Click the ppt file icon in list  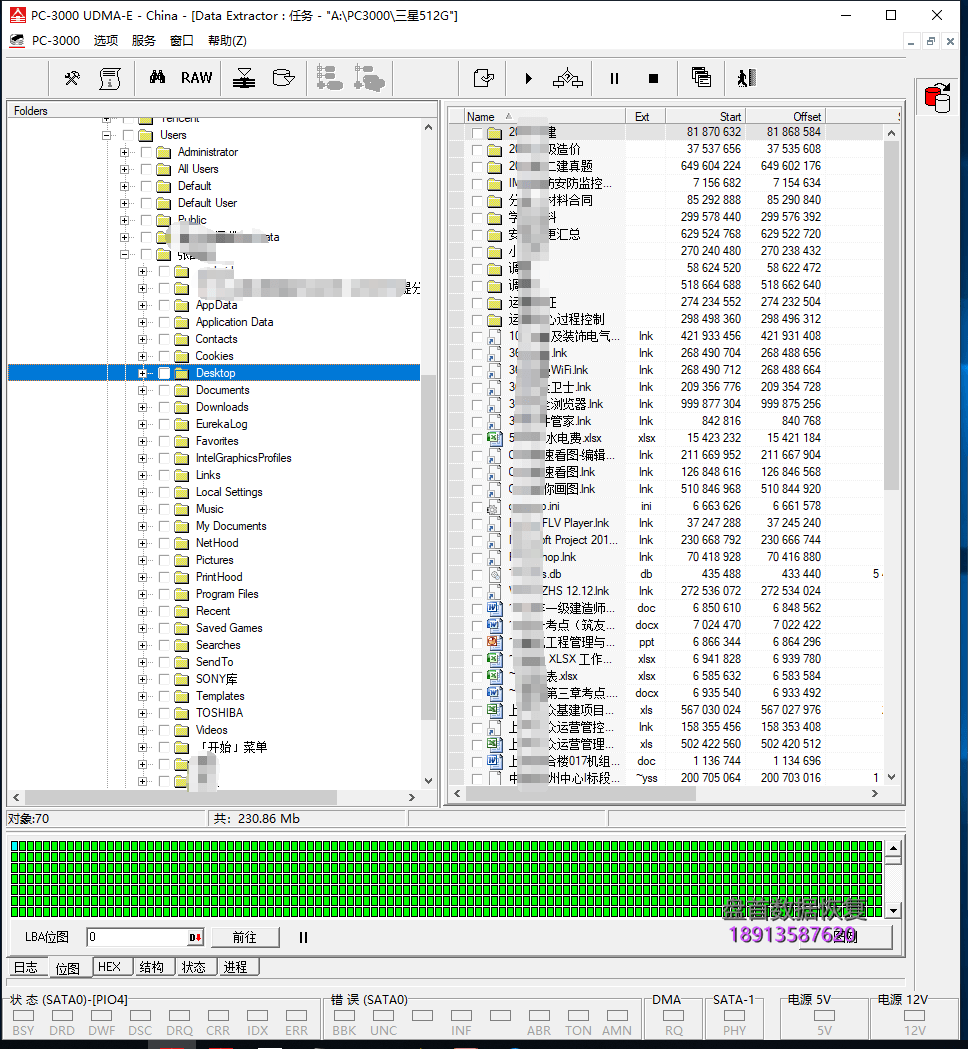tap(494, 642)
